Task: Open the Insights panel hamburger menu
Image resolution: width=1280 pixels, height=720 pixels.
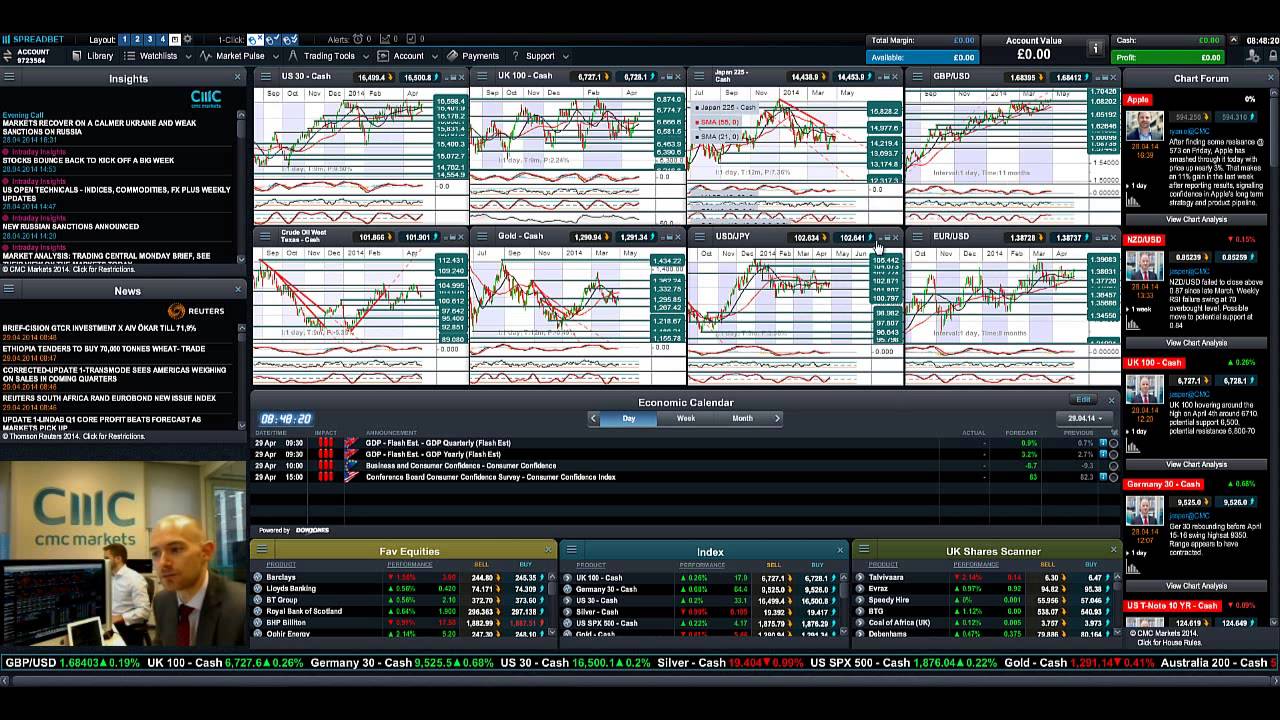Action: (9, 77)
